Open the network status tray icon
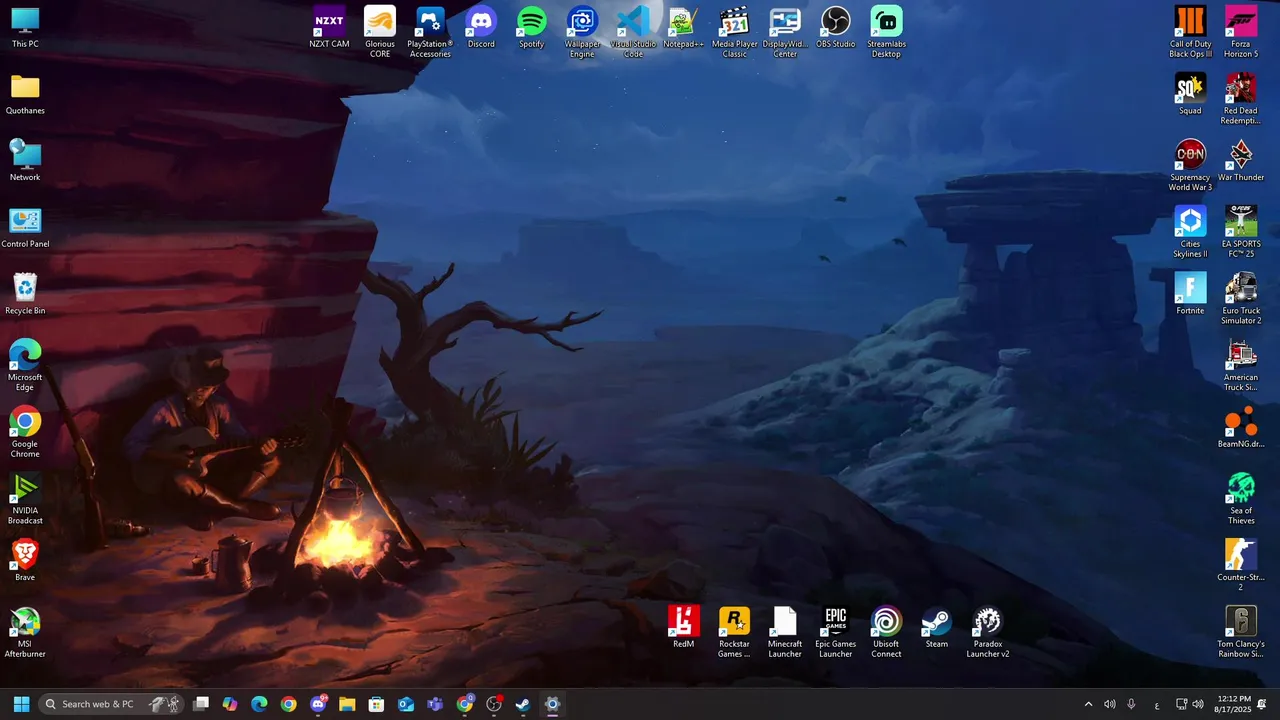 1181,704
